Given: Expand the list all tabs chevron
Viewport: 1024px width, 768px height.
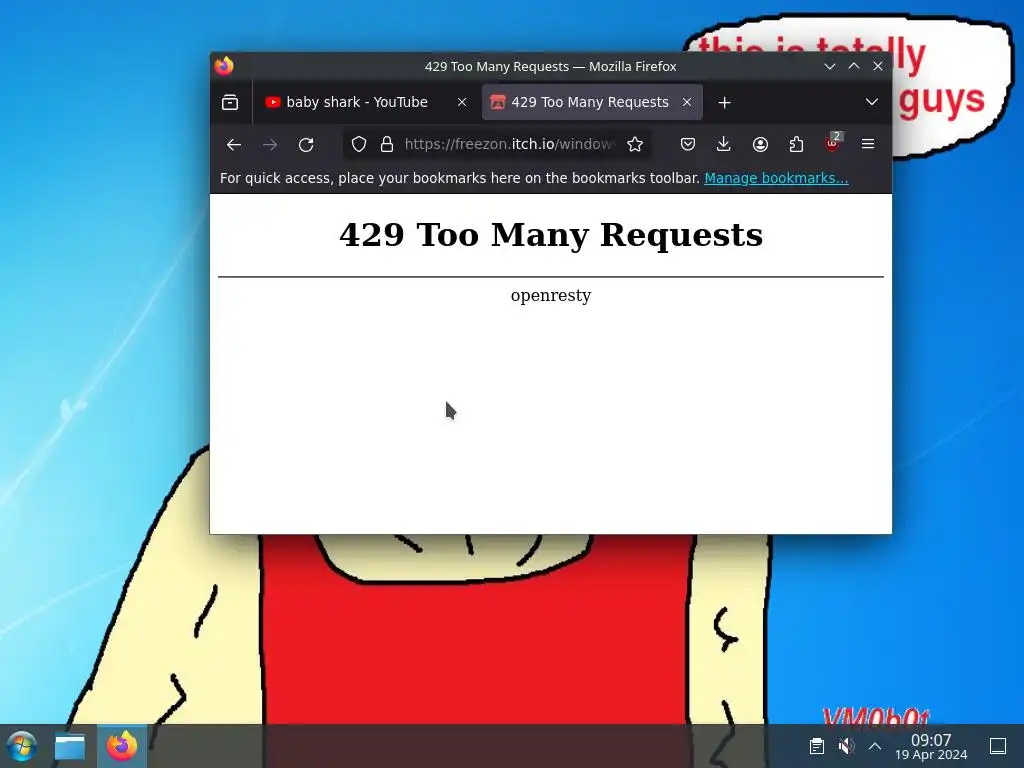Looking at the screenshot, I should pos(871,103).
